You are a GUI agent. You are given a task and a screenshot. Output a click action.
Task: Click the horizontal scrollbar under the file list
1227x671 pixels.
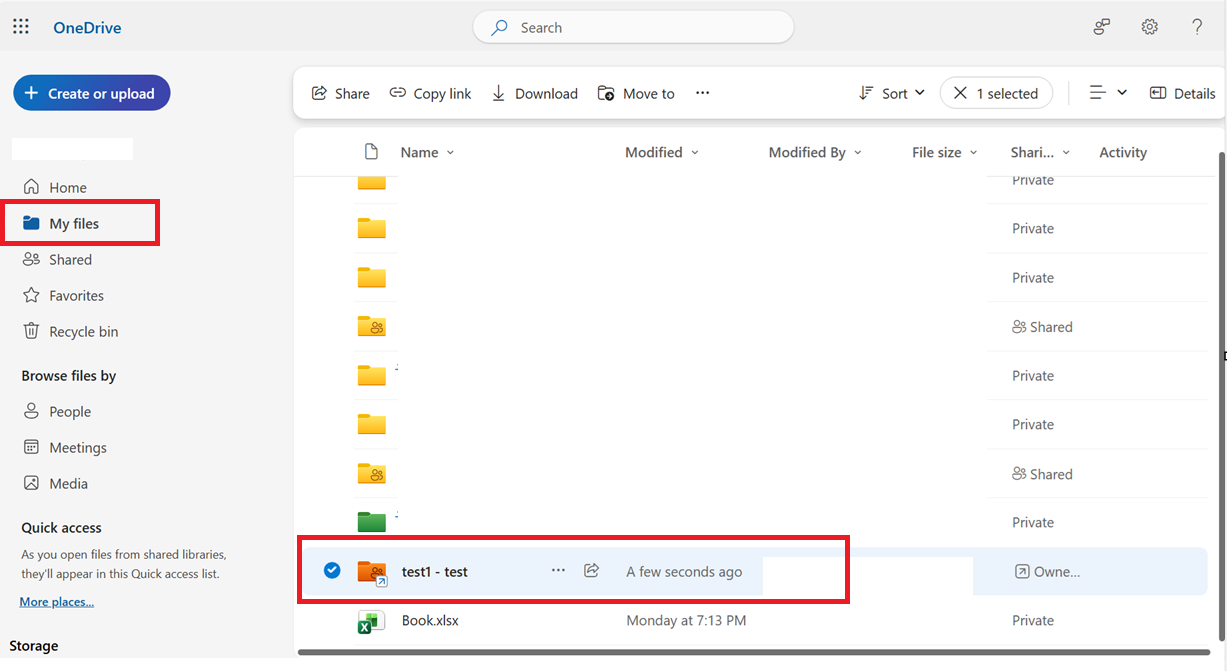[x=755, y=653]
